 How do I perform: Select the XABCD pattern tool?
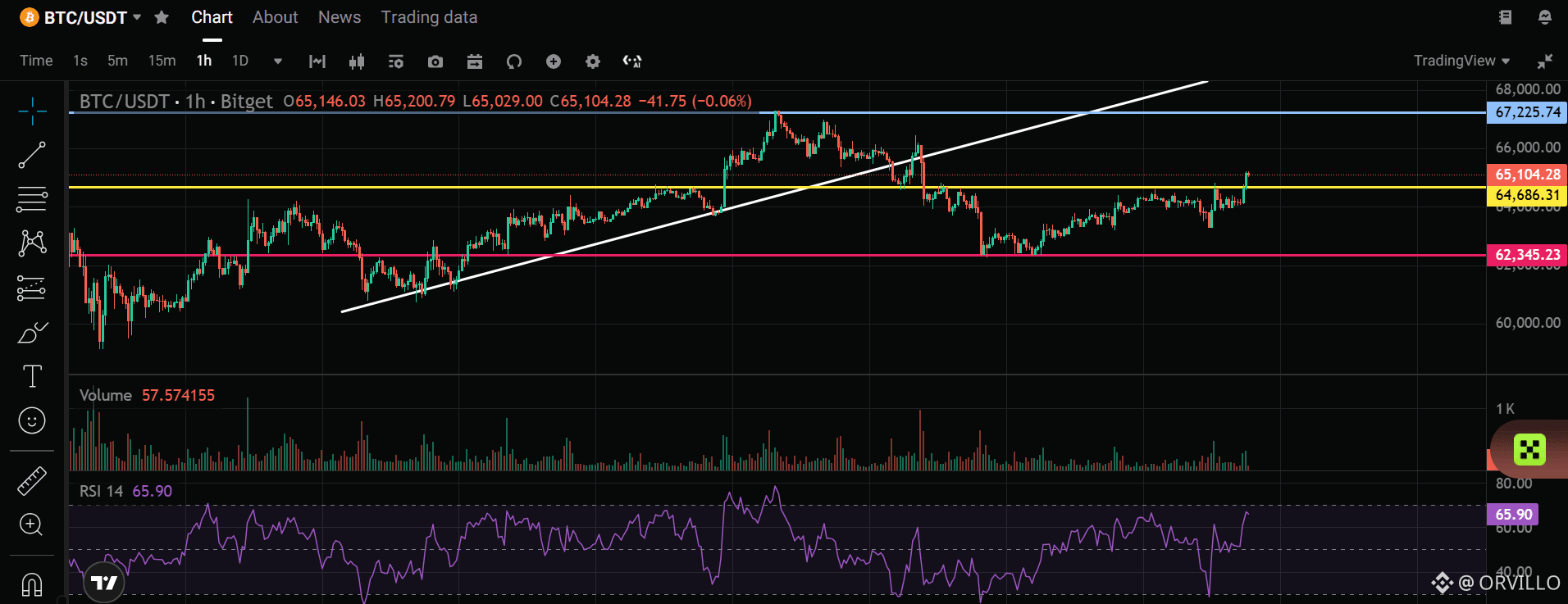pos(32,243)
